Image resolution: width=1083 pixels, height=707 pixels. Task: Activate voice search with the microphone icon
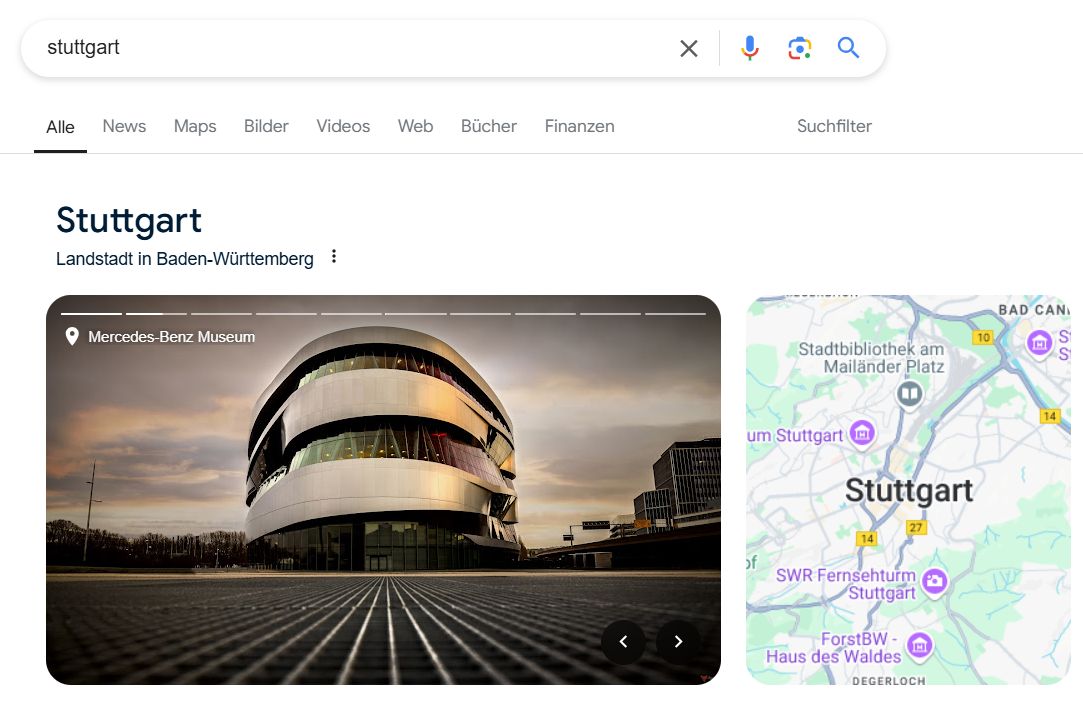(749, 47)
